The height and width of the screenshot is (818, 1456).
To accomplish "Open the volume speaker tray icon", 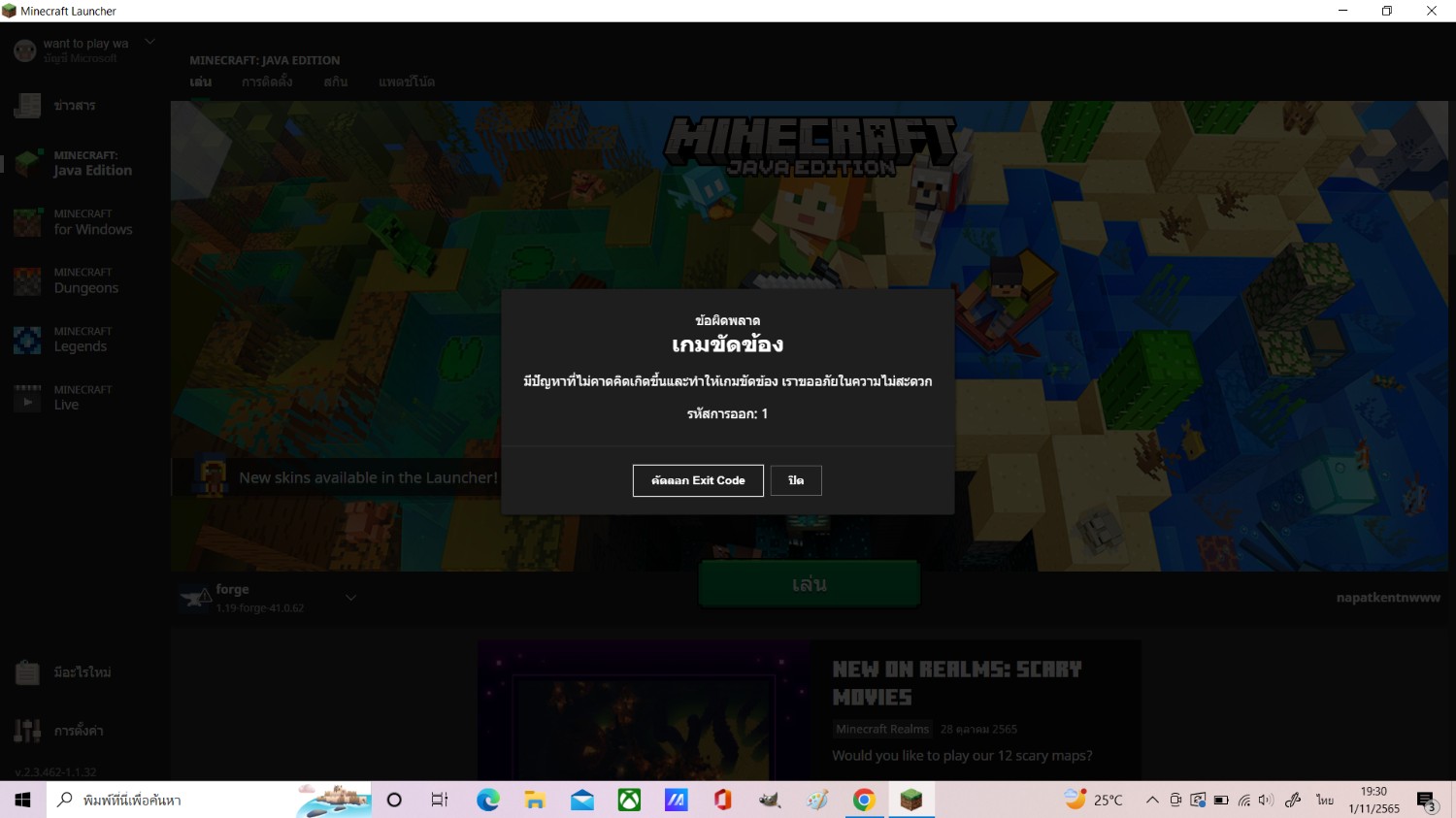I will coord(1266,801).
